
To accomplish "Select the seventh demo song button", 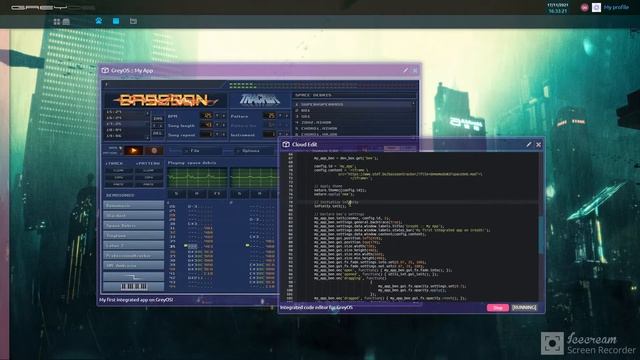I will (133, 266).
